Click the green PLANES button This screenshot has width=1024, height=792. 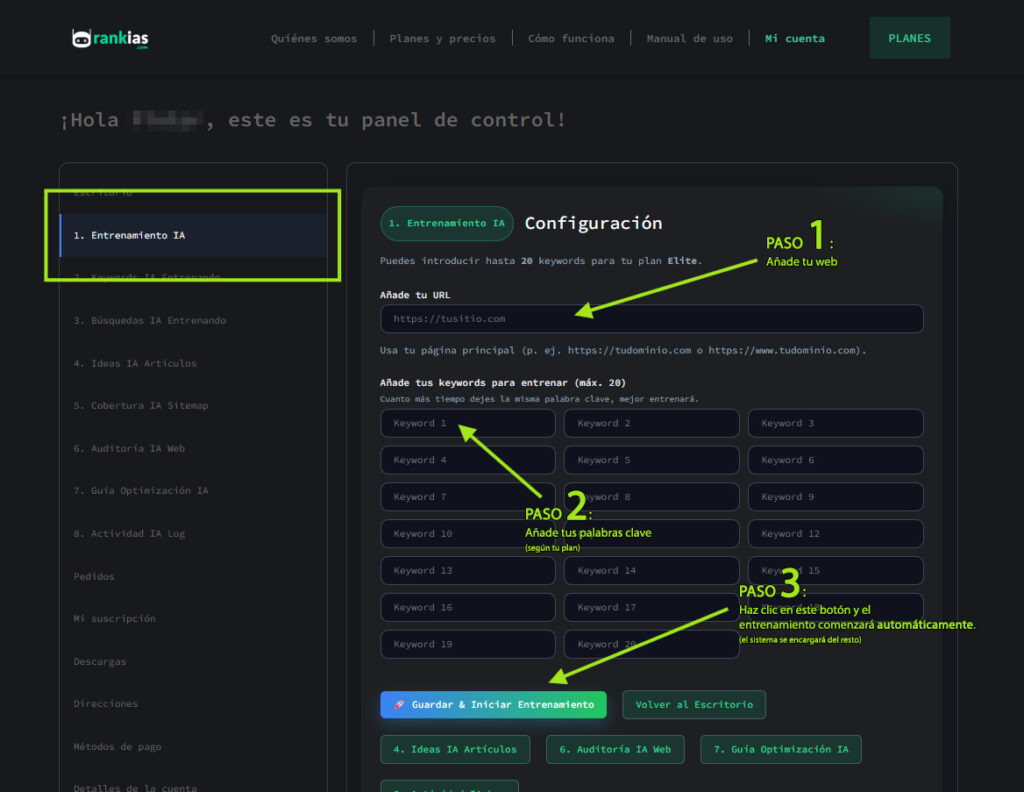(x=909, y=38)
